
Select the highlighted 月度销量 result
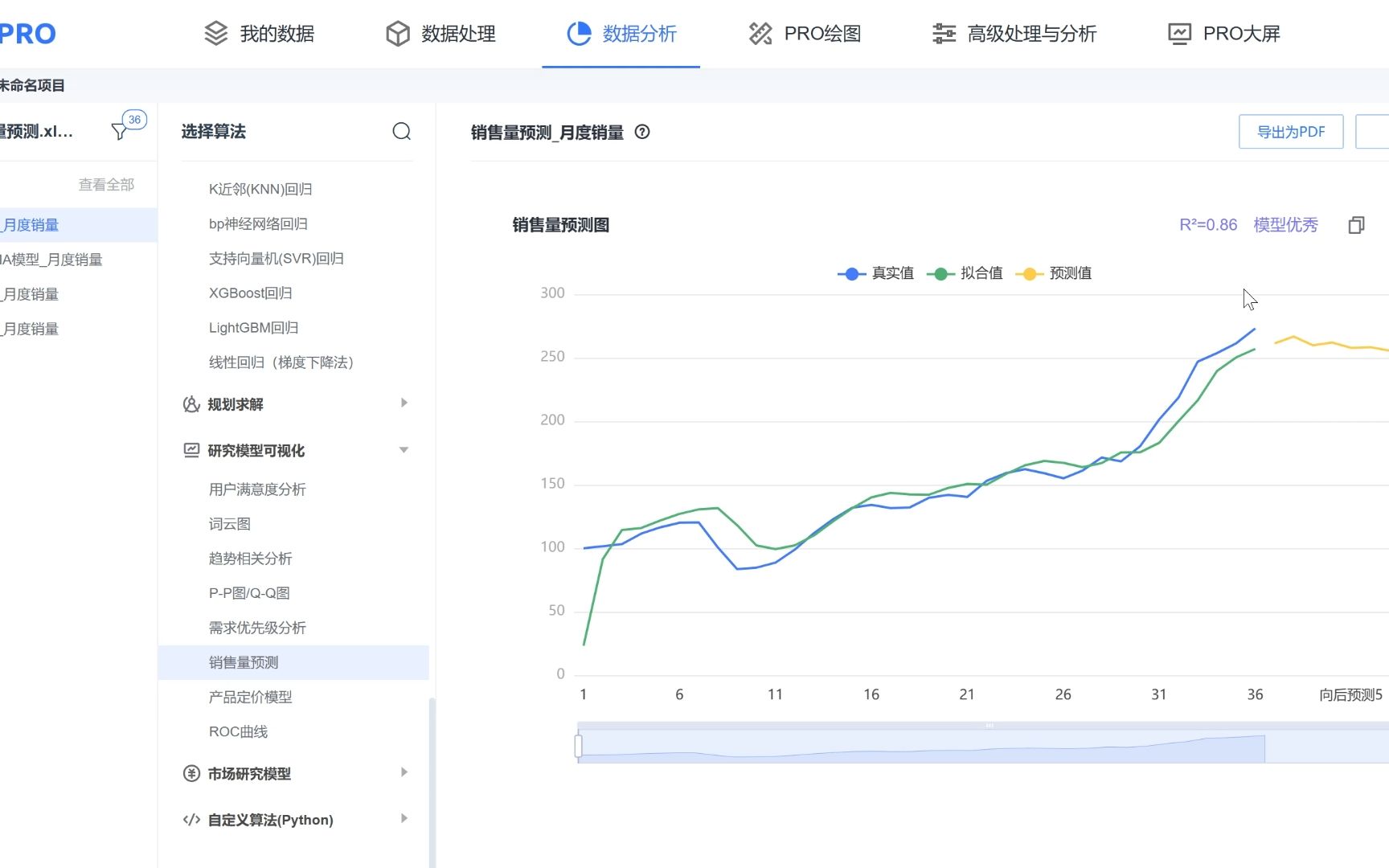pyautogui.click(x=78, y=225)
